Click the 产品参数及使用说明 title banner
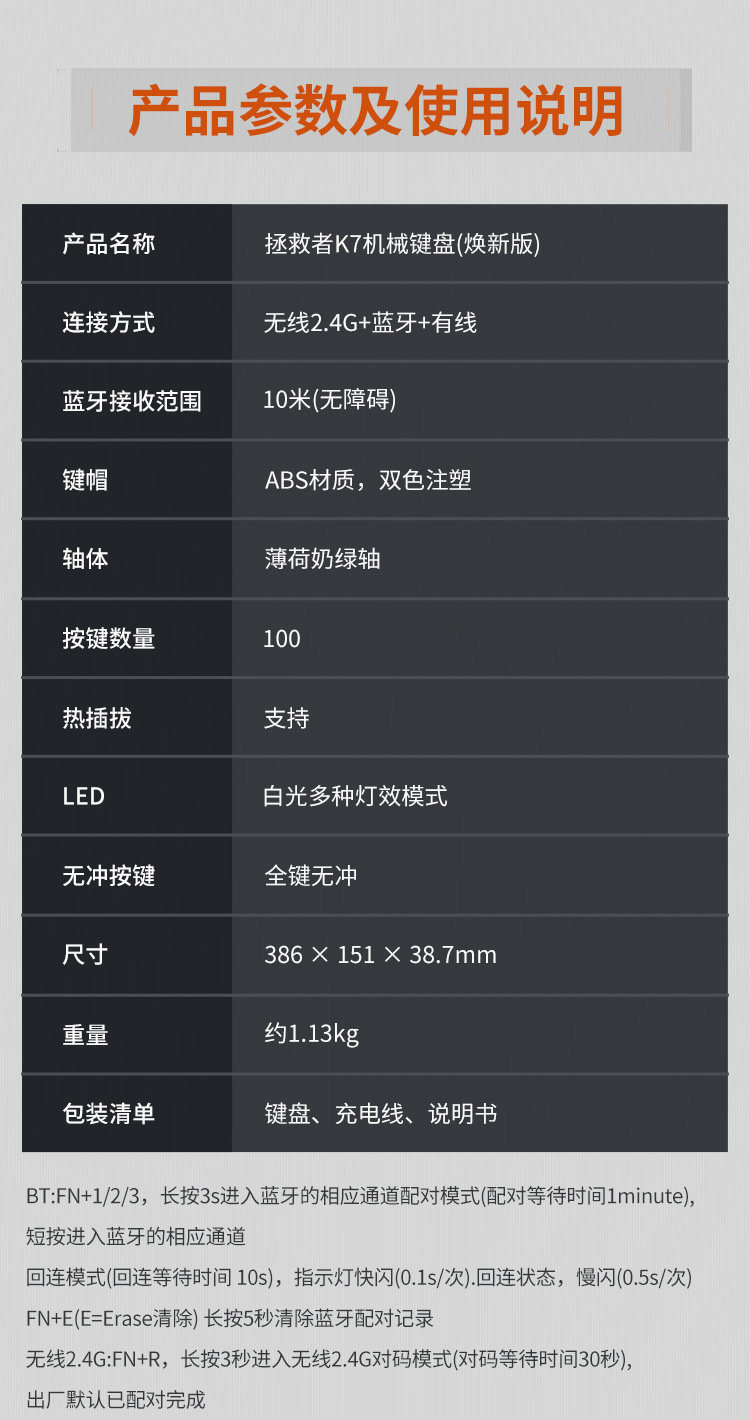Image resolution: width=750 pixels, height=1420 pixels. click(x=376, y=110)
